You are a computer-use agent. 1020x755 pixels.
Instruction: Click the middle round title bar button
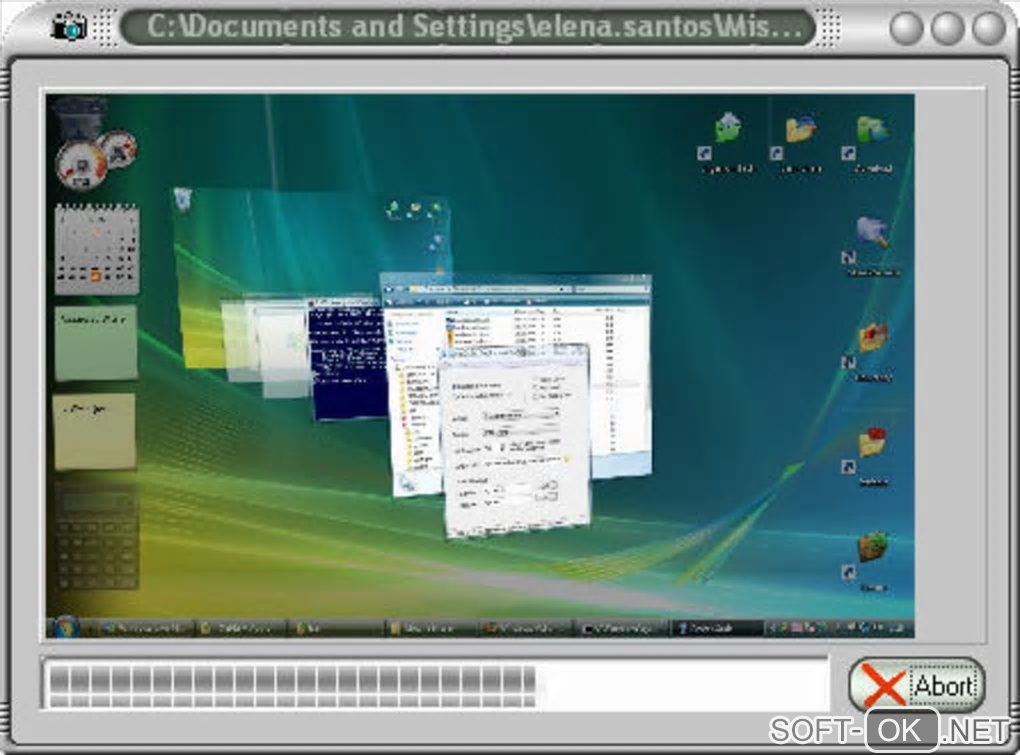point(946,28)
